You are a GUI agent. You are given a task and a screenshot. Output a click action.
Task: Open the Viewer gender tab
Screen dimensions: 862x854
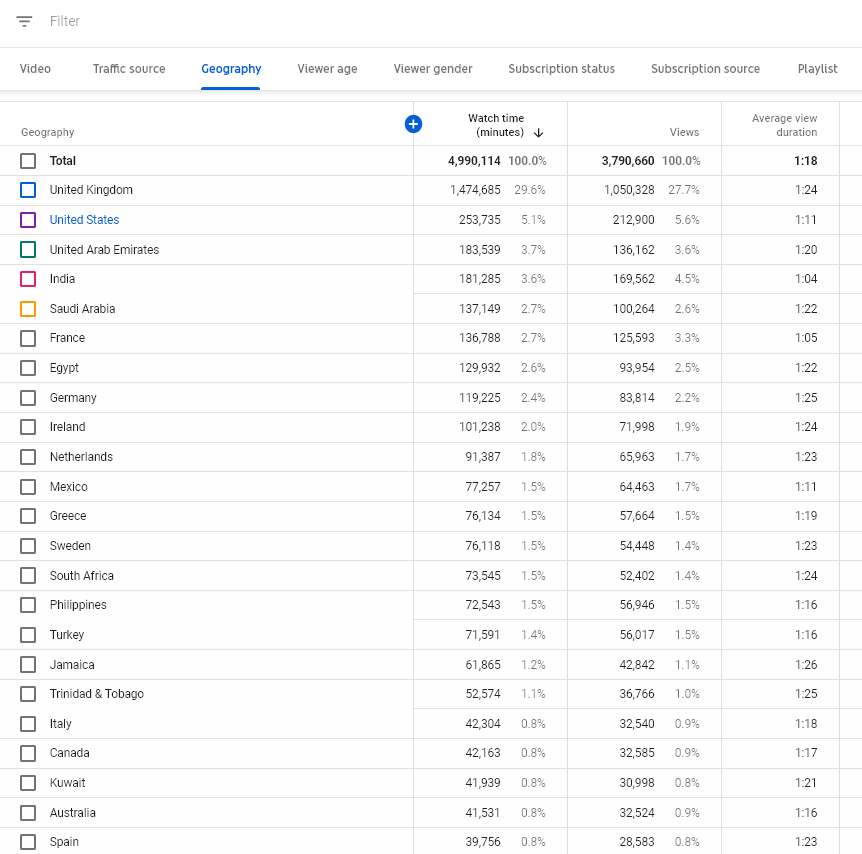pos(433,69)
